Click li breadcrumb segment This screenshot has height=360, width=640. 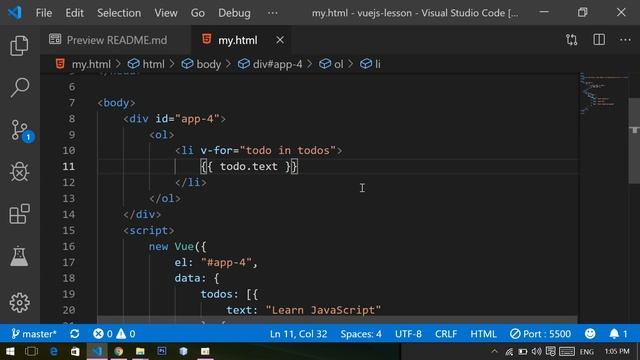pyautogui.click(x=370, y=64)
